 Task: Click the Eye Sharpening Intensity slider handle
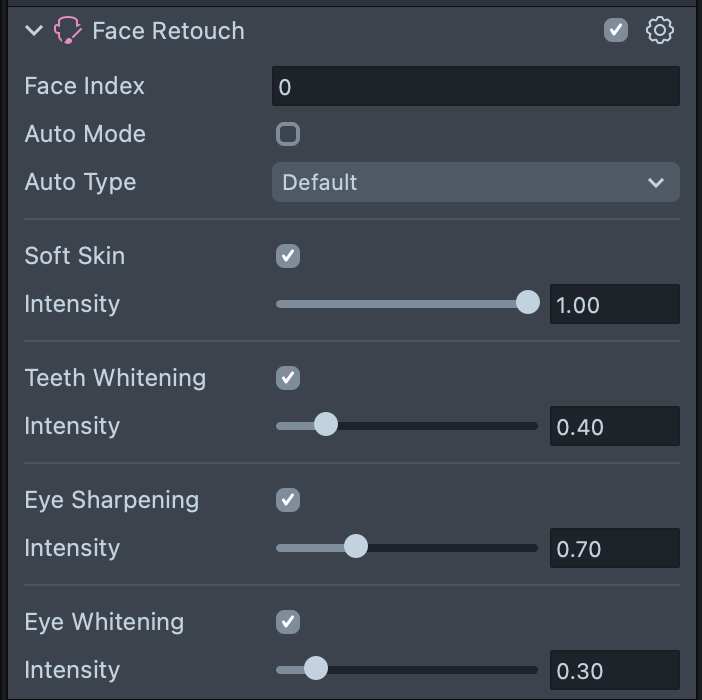(x=356, y=547)
